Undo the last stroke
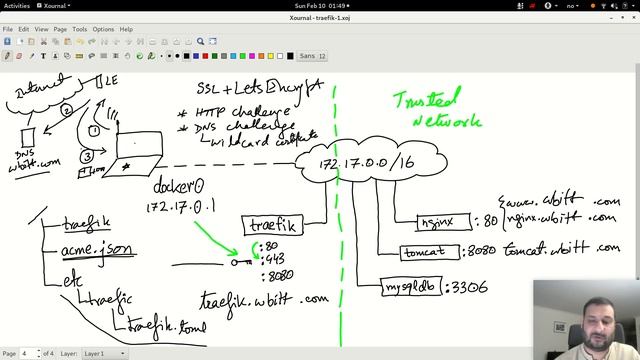The image size is (640, 360). pos(80,41)
